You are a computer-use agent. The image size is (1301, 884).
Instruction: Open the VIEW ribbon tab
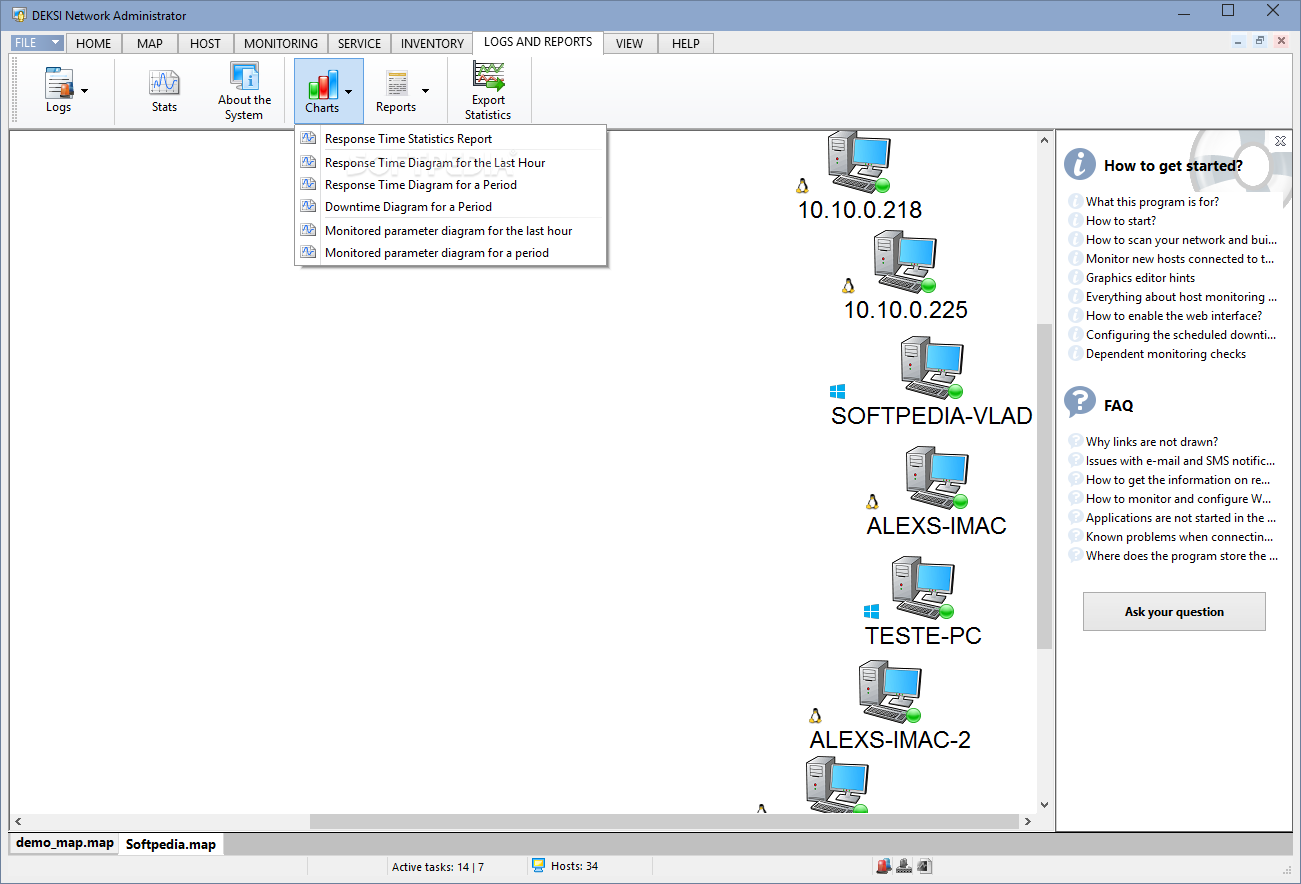pos(630,43)
